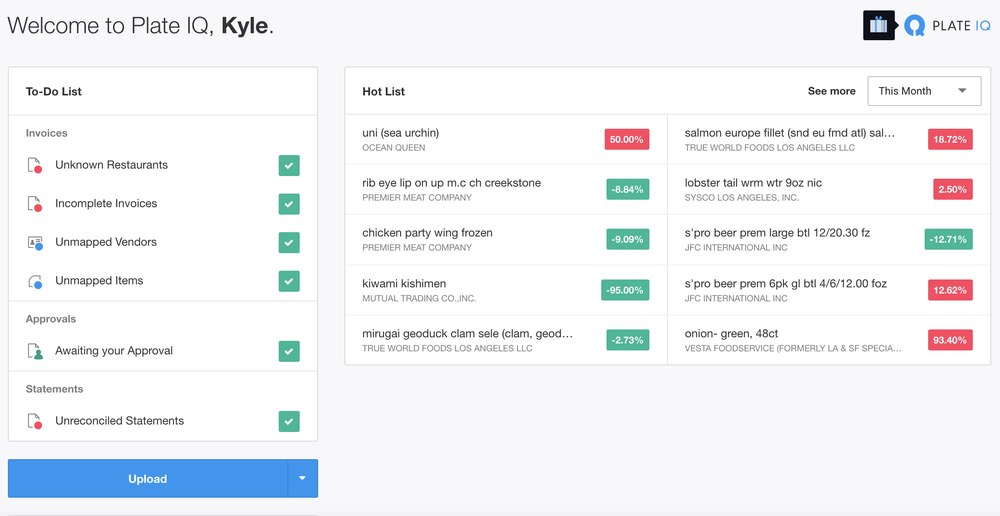The height and width of the screenshot is (516, 1000).
Task: Click the Awaiting your Approval icon
Action: pyautogui.click(x=35, y=351)
